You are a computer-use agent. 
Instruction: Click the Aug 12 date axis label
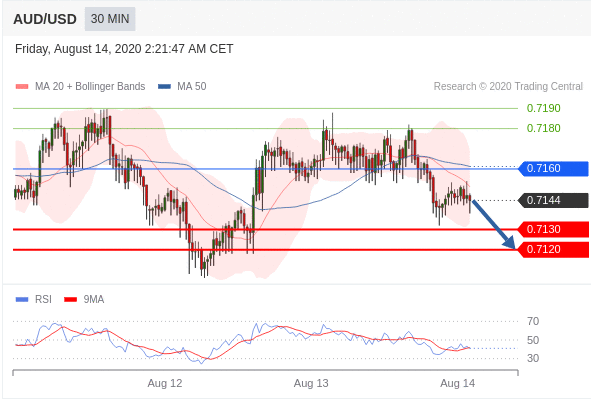tap(165, 384)
